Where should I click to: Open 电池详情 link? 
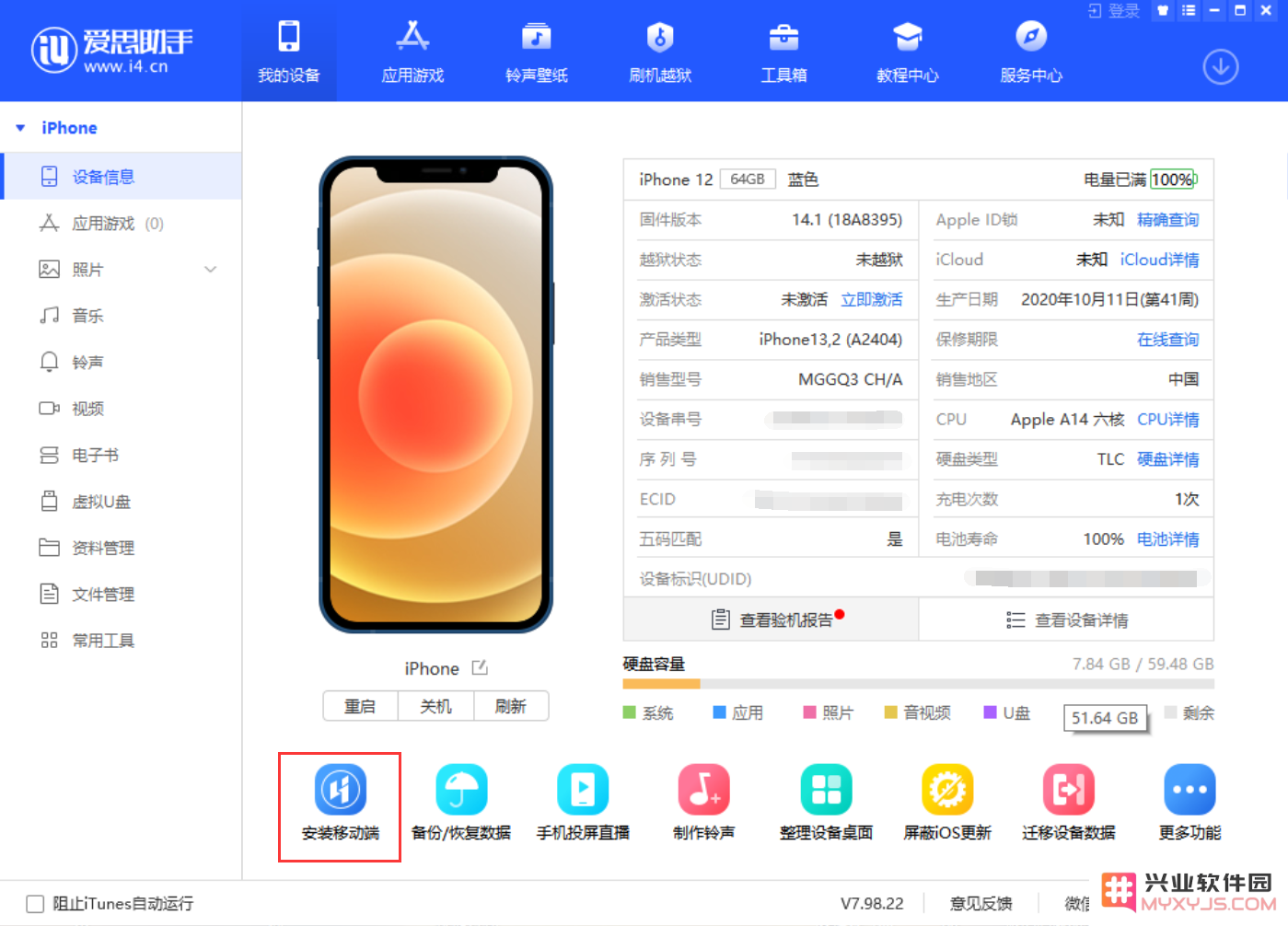click(x=1167, y=539)
